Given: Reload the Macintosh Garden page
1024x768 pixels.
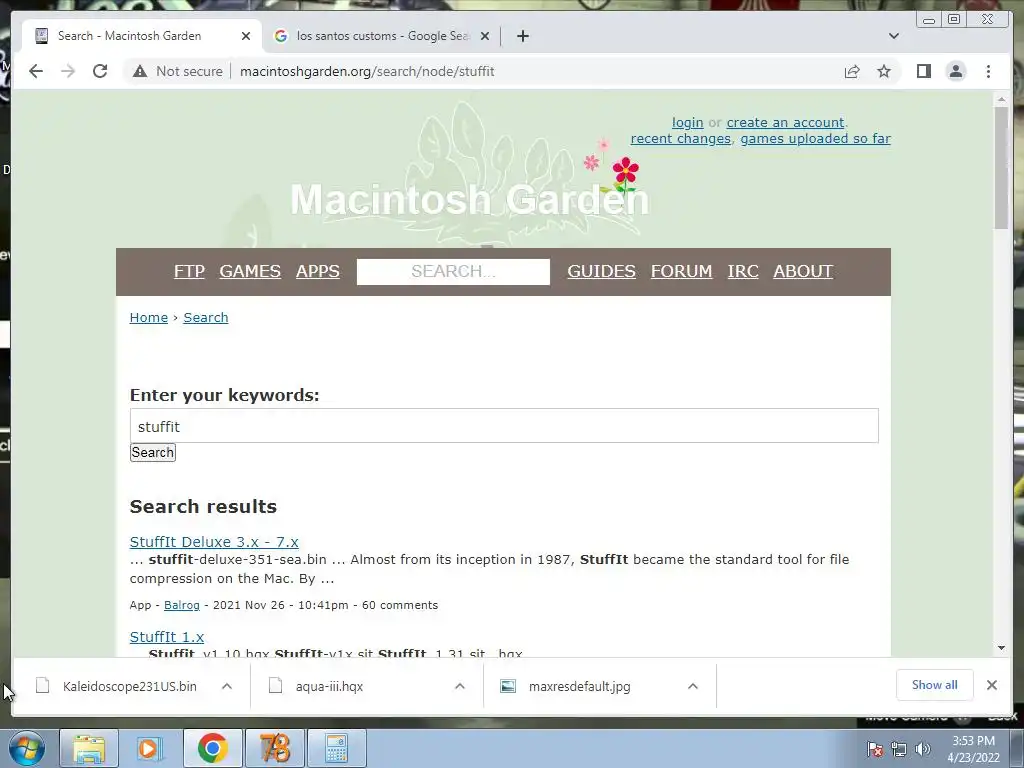Looking at the screenshot, I should pyautogui.click(x=100, y=71).
